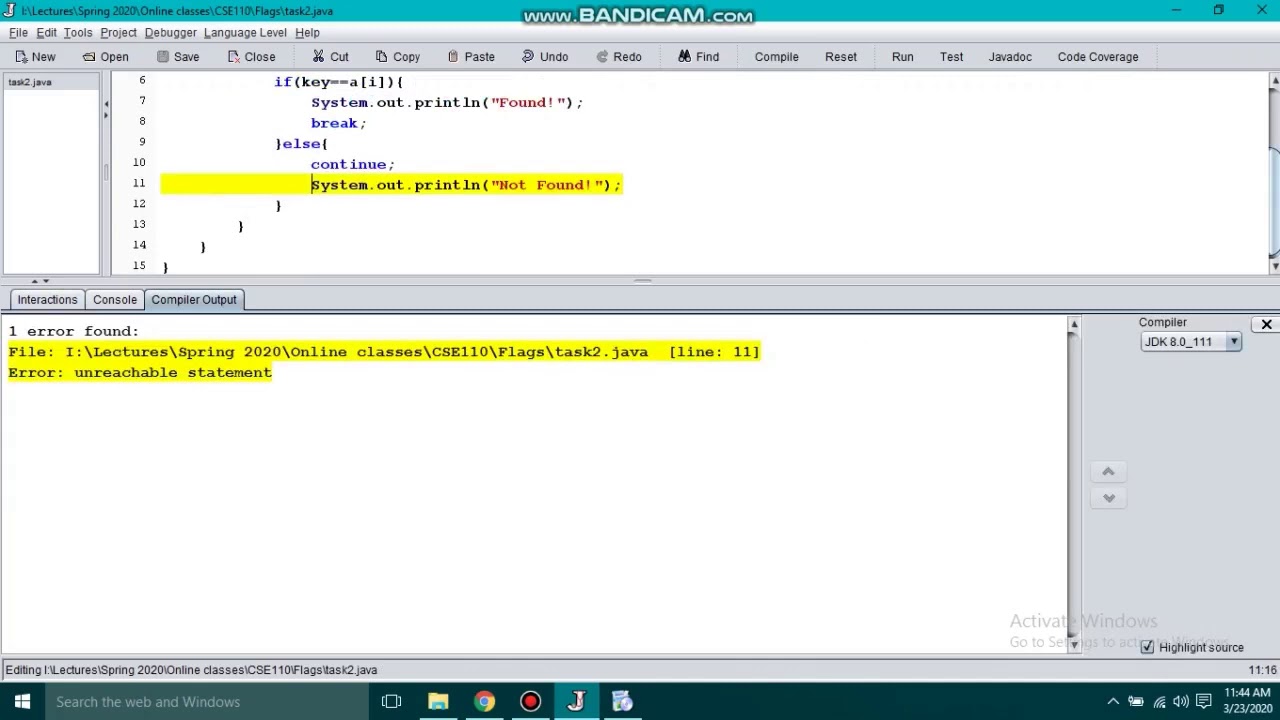This screenshot has width=1280, height=720.
Task: Click the DrJava taskbar icon
Action: point(576,702)
